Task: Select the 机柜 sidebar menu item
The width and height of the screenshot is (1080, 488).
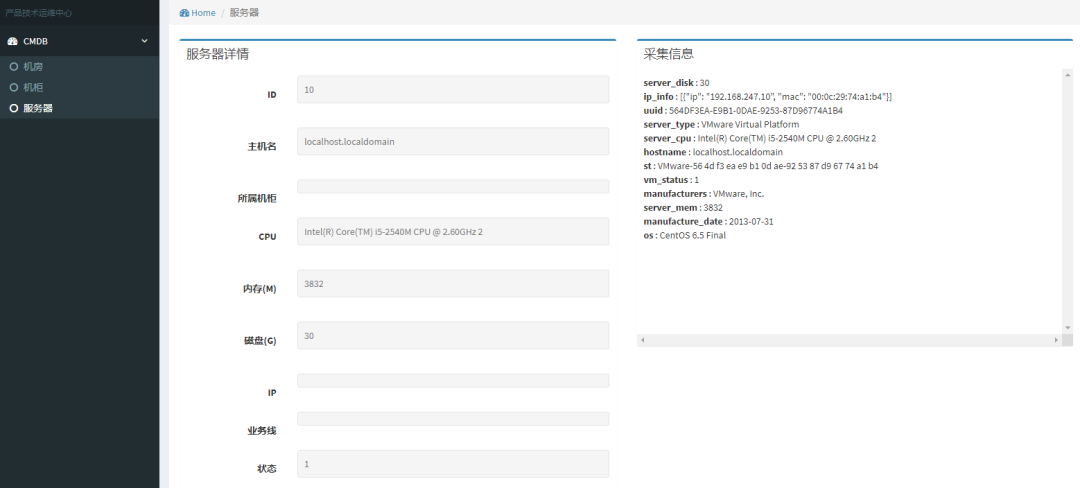Action: [33, 87]
